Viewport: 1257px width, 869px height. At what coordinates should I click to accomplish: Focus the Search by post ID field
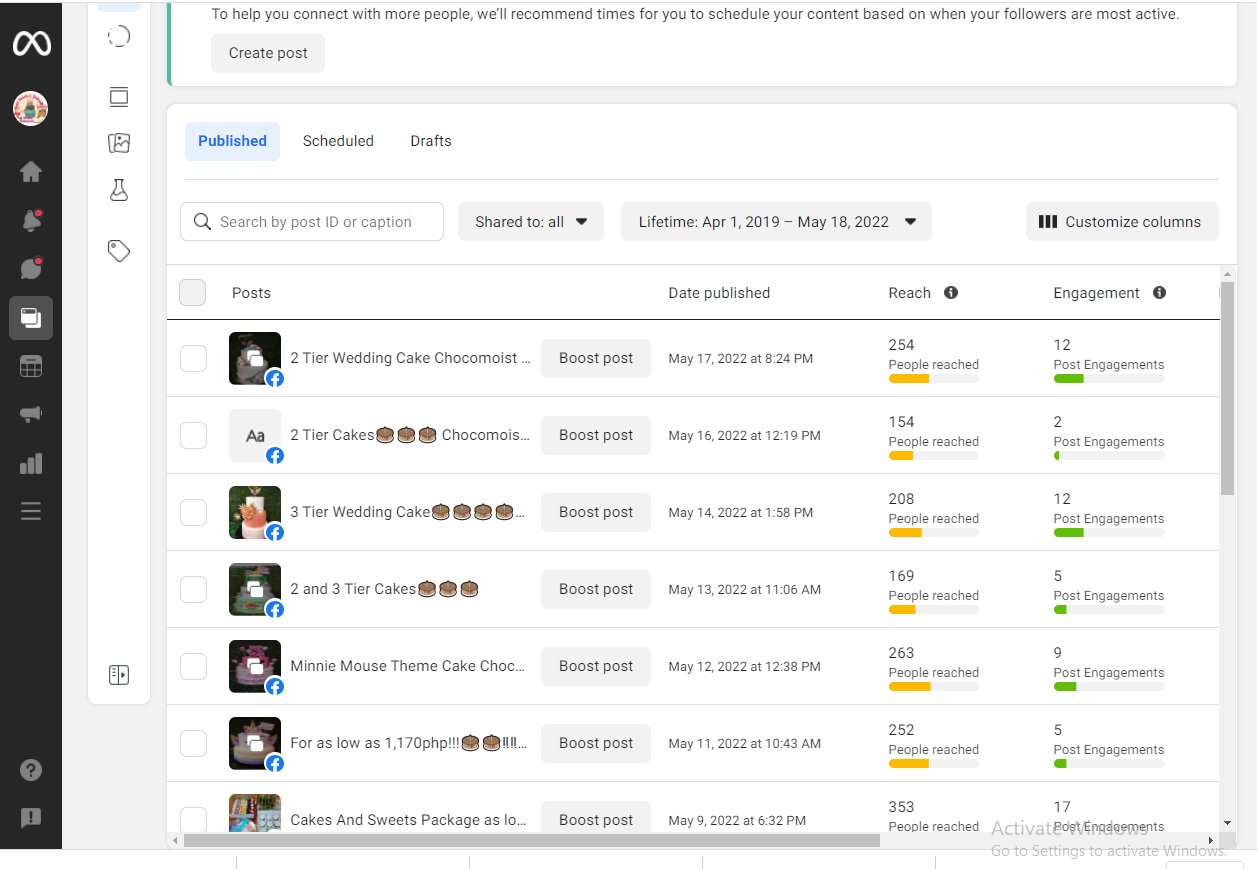point(312,222)
